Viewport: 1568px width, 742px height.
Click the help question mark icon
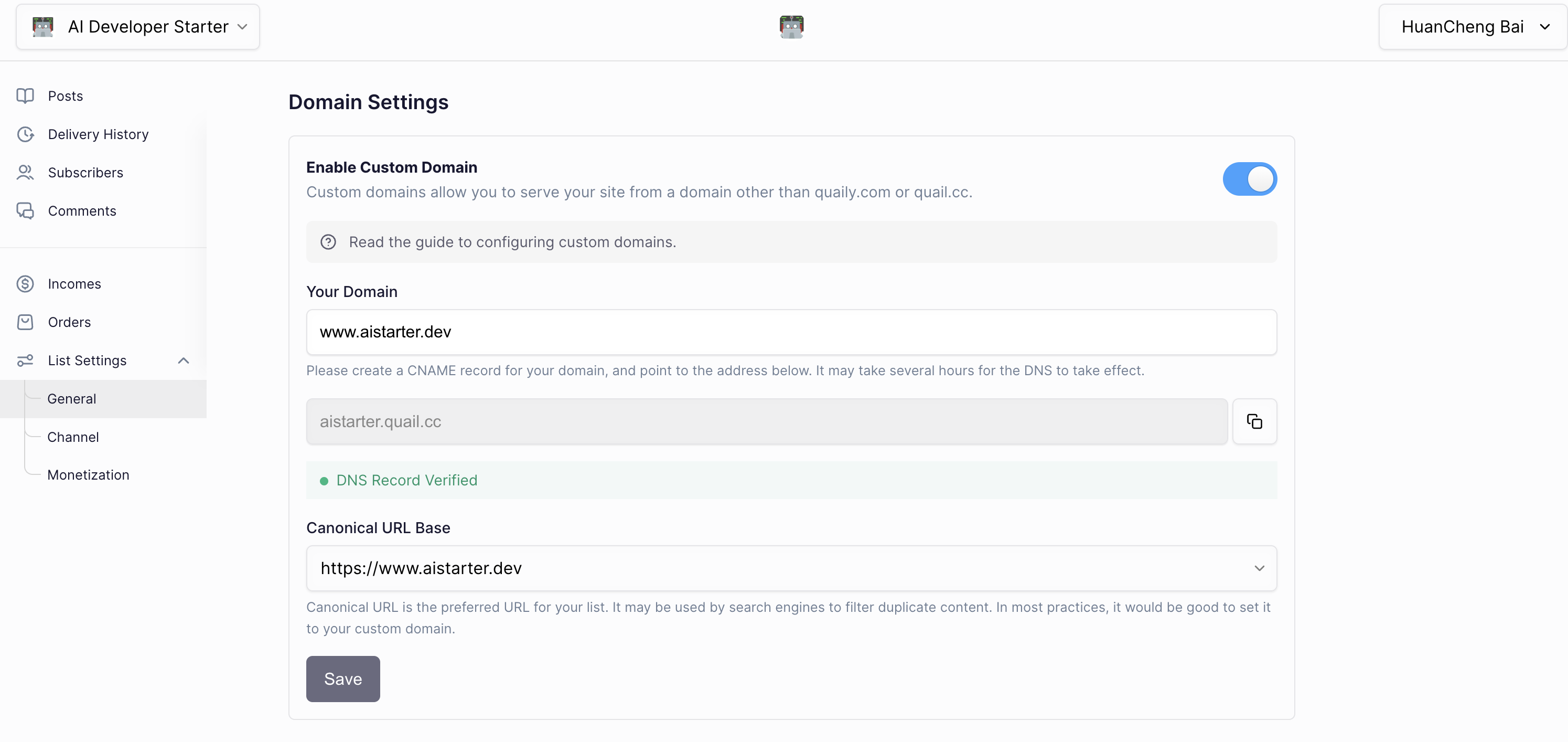(x=328, y=242)
